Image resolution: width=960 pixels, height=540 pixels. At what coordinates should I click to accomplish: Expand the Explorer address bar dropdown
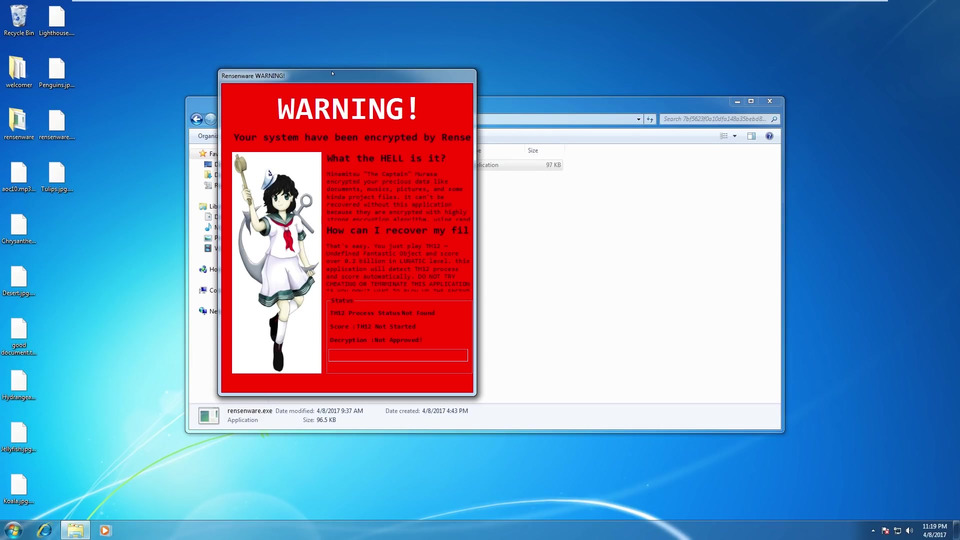point(639,119)
